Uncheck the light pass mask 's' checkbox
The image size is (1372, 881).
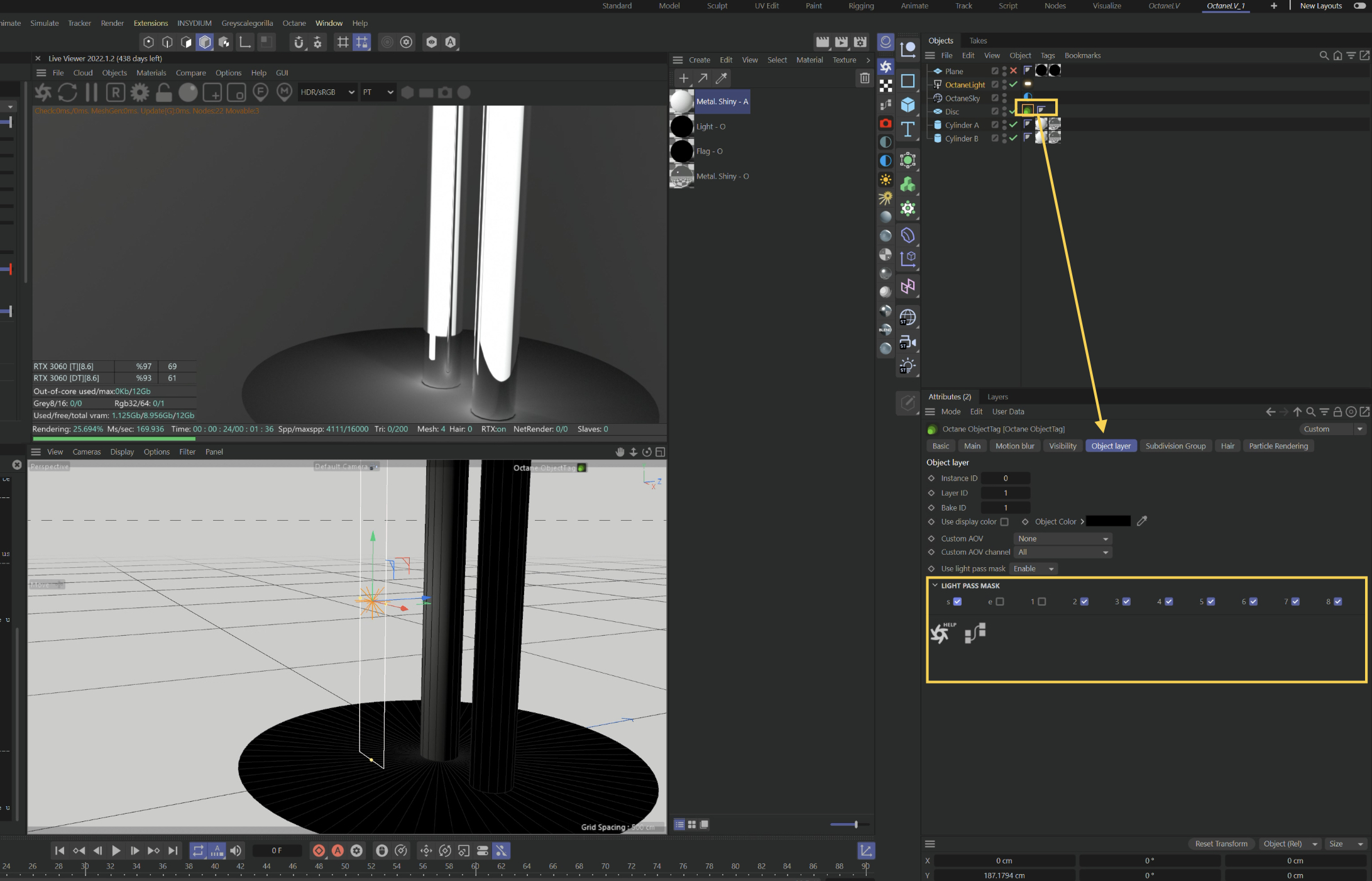(x=957, y=602)
